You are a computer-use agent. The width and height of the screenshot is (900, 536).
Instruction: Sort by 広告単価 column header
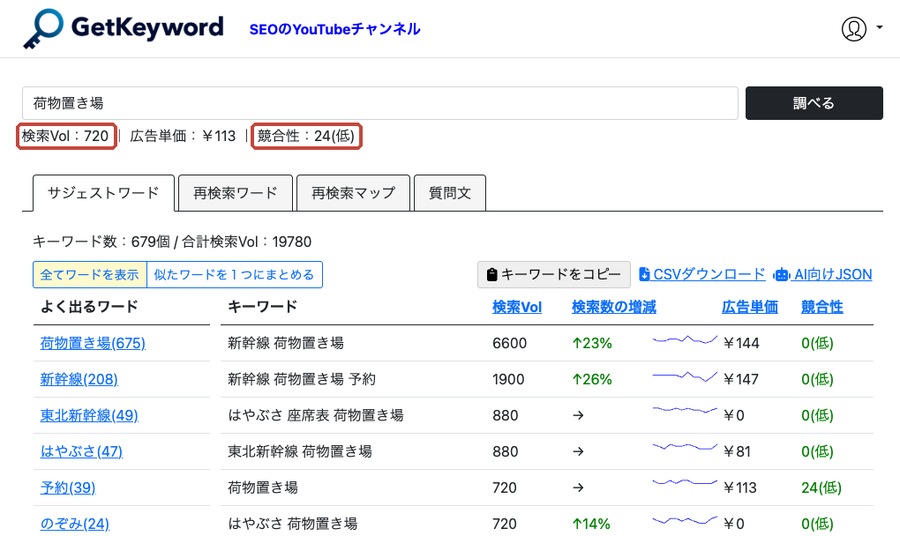[x=750, y=307]
